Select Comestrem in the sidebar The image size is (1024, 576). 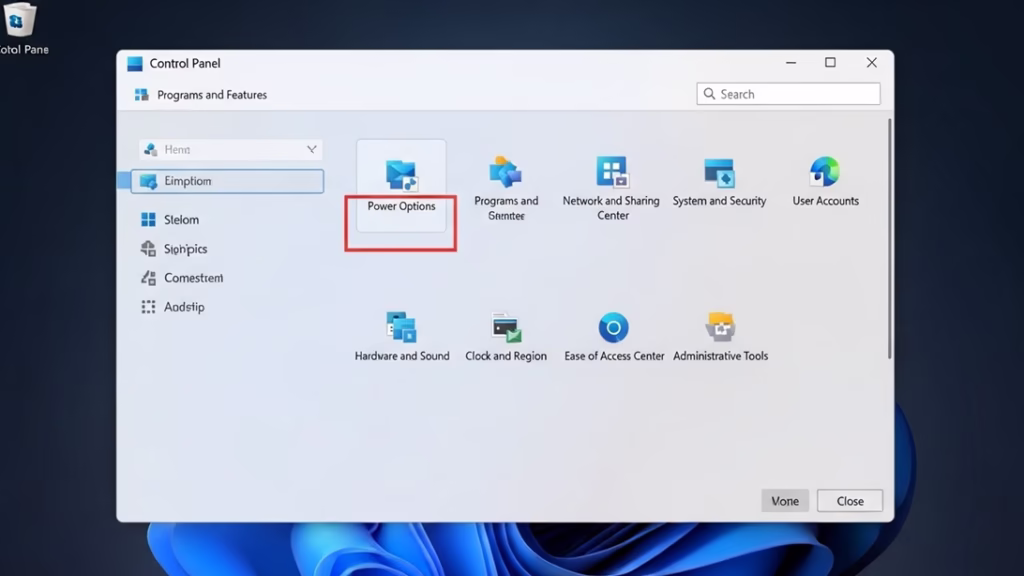click(193, 278)
